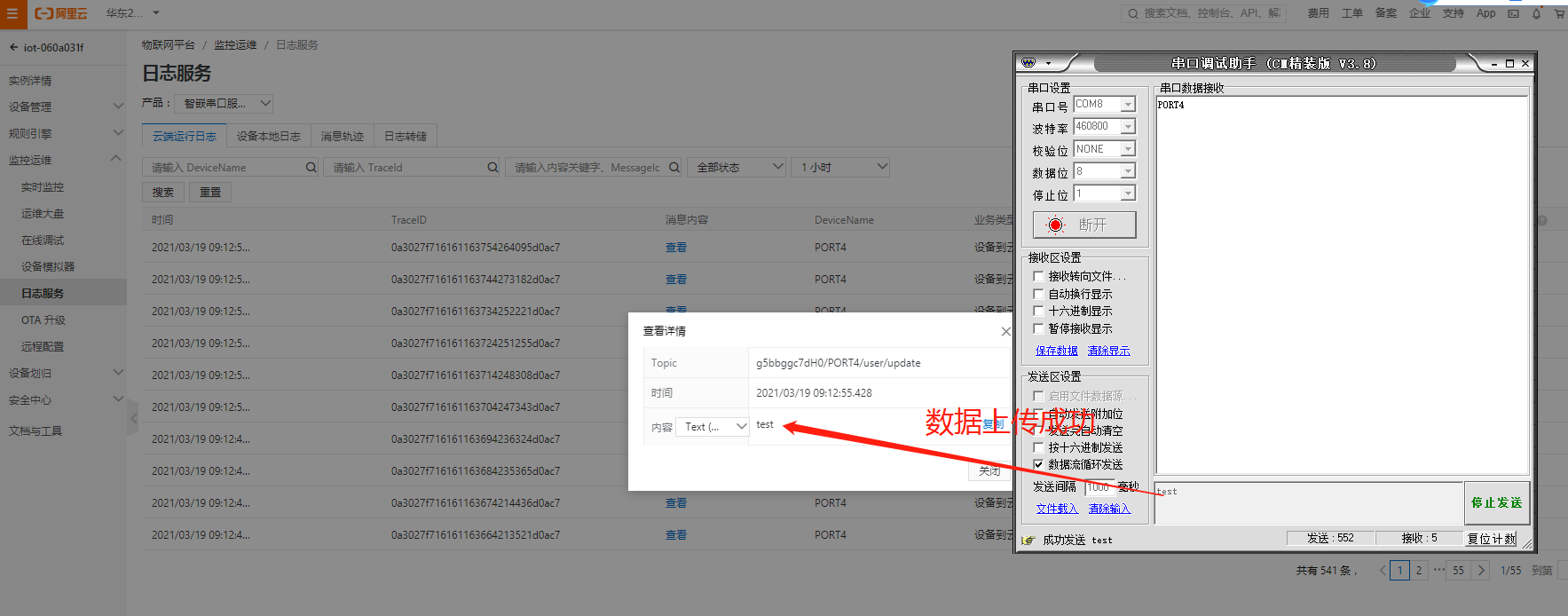Open the Cloud Shell terminal icon
The width and height of the screenshot is (1568, 616).
point(1513,13)
